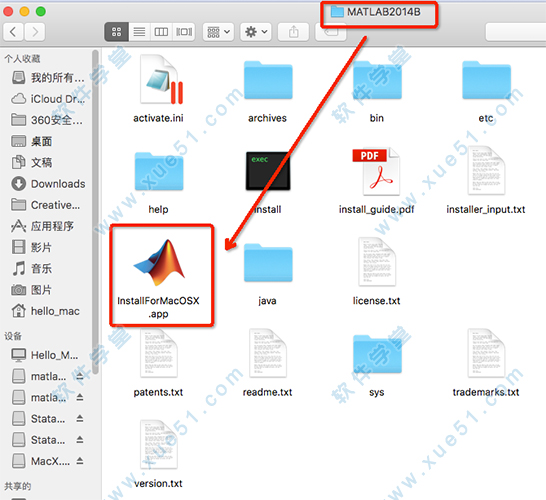546x500 pixels.
Task: Eject the second matla... volume
Action: [80, 397]
